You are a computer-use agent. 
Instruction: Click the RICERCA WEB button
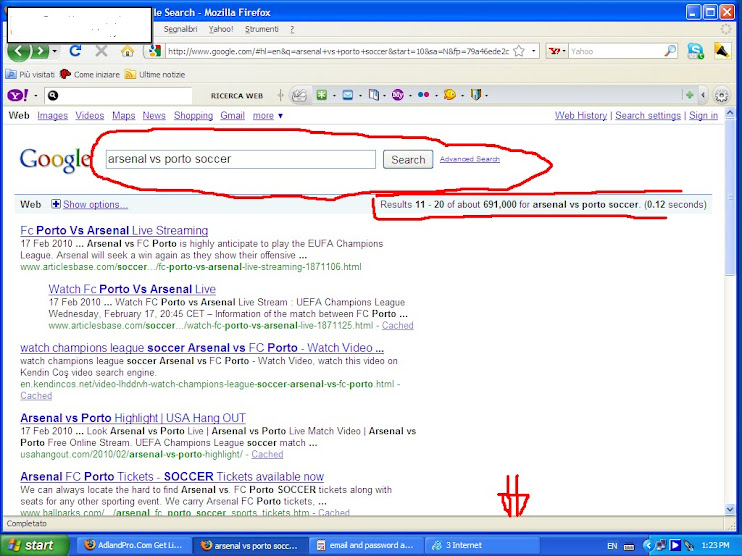(237, 96)
